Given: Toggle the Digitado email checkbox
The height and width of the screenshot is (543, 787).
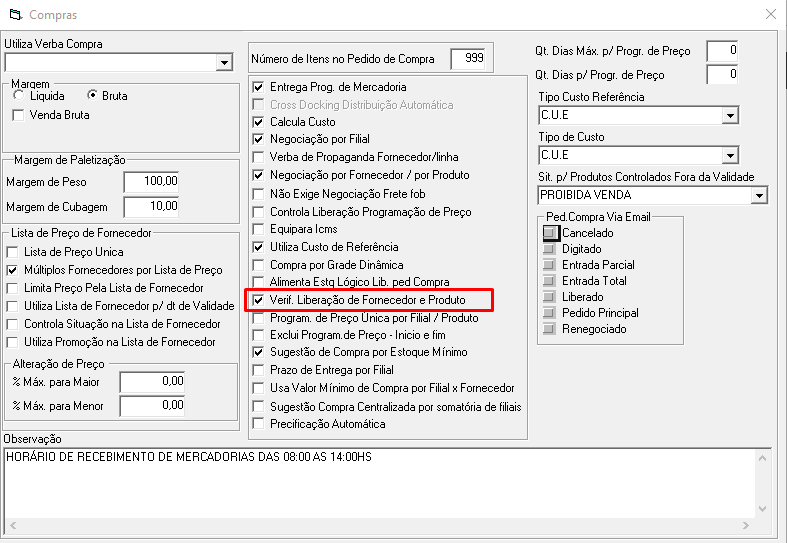Looking at the screenshot, I should point(550,249).
